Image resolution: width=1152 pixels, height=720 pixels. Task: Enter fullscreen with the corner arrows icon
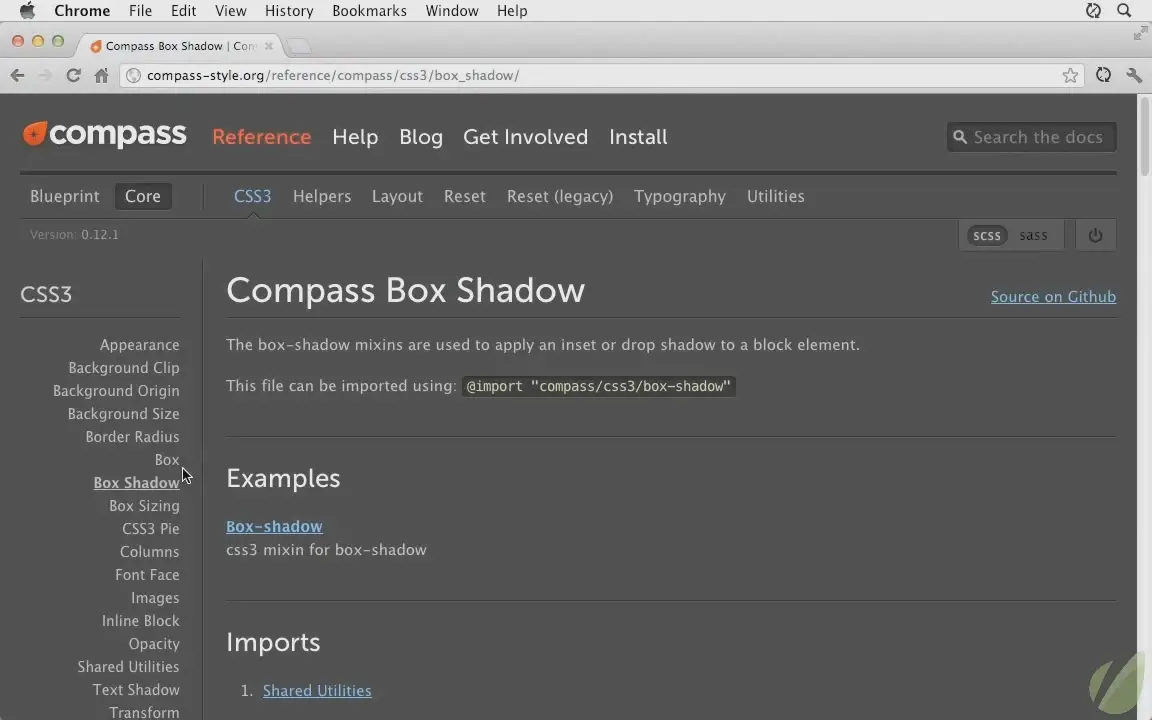pos(1140,33)
